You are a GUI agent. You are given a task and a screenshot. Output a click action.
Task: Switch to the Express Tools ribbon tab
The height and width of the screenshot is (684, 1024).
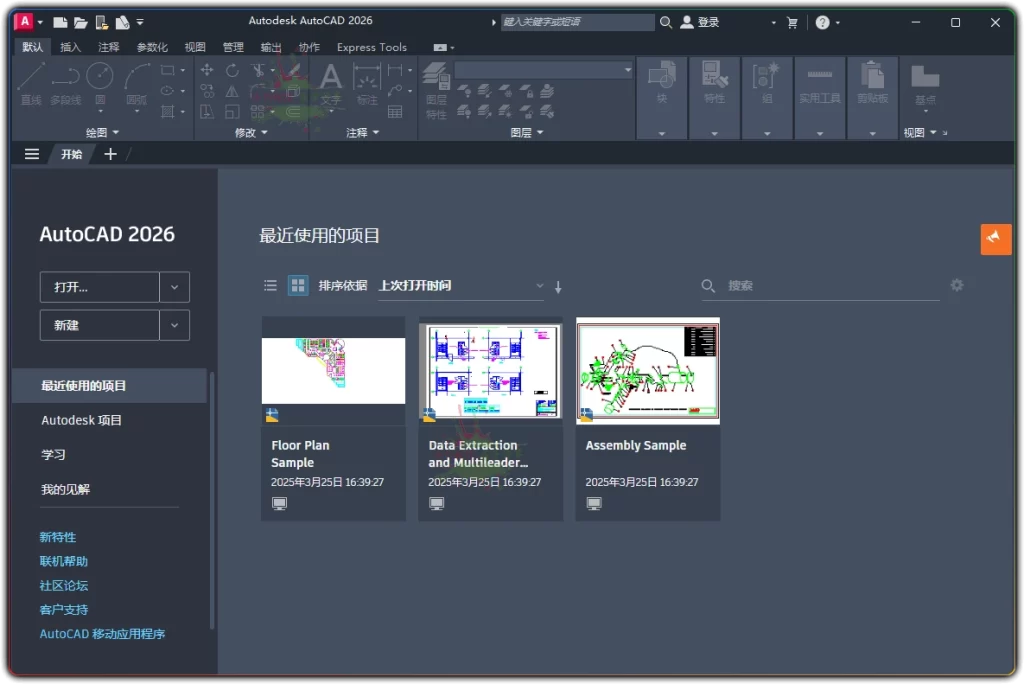tap(371, 47)
